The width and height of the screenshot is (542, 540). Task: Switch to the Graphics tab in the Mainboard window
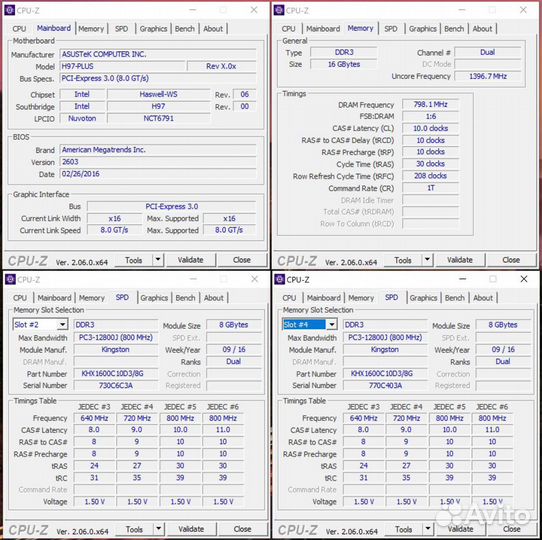pos(153,29)
